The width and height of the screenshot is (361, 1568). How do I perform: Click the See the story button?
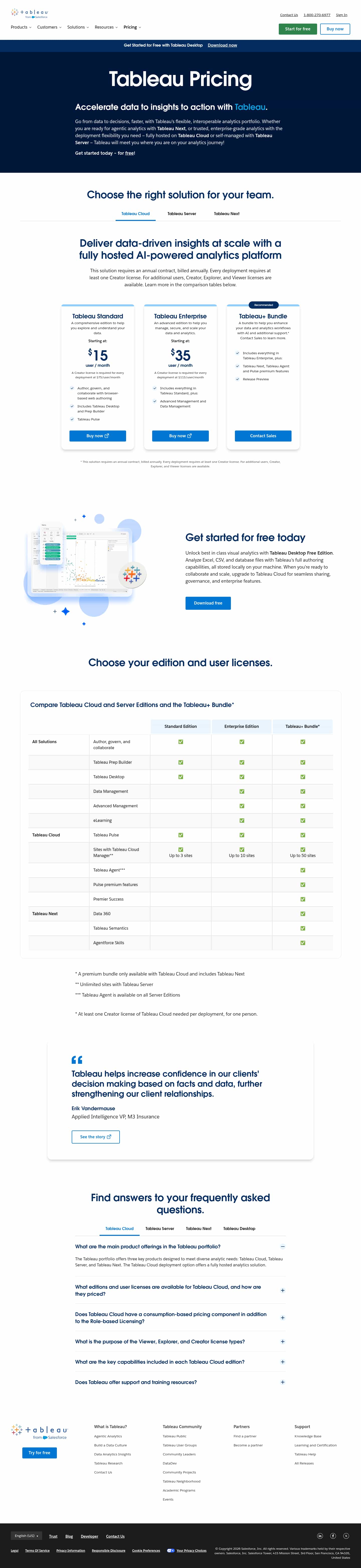pos(96,1137)
